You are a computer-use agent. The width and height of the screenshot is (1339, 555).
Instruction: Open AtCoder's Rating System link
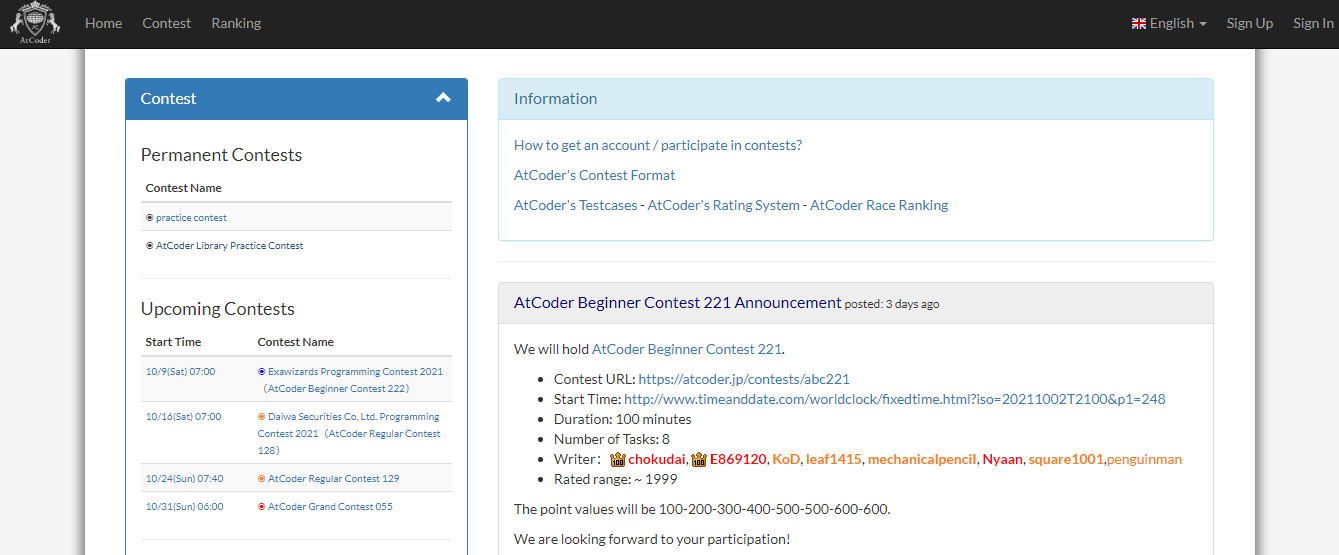tap(724, 205)
